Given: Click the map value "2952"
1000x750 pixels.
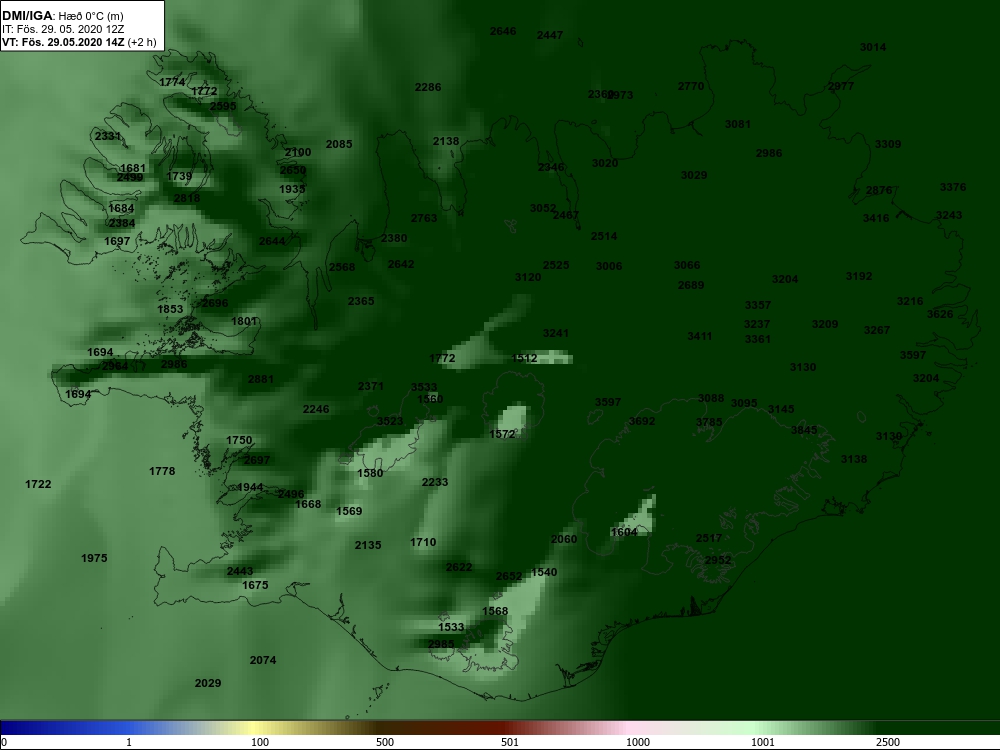Looking at the screenshot, I should pyautogui.click(x=718, y=561).
